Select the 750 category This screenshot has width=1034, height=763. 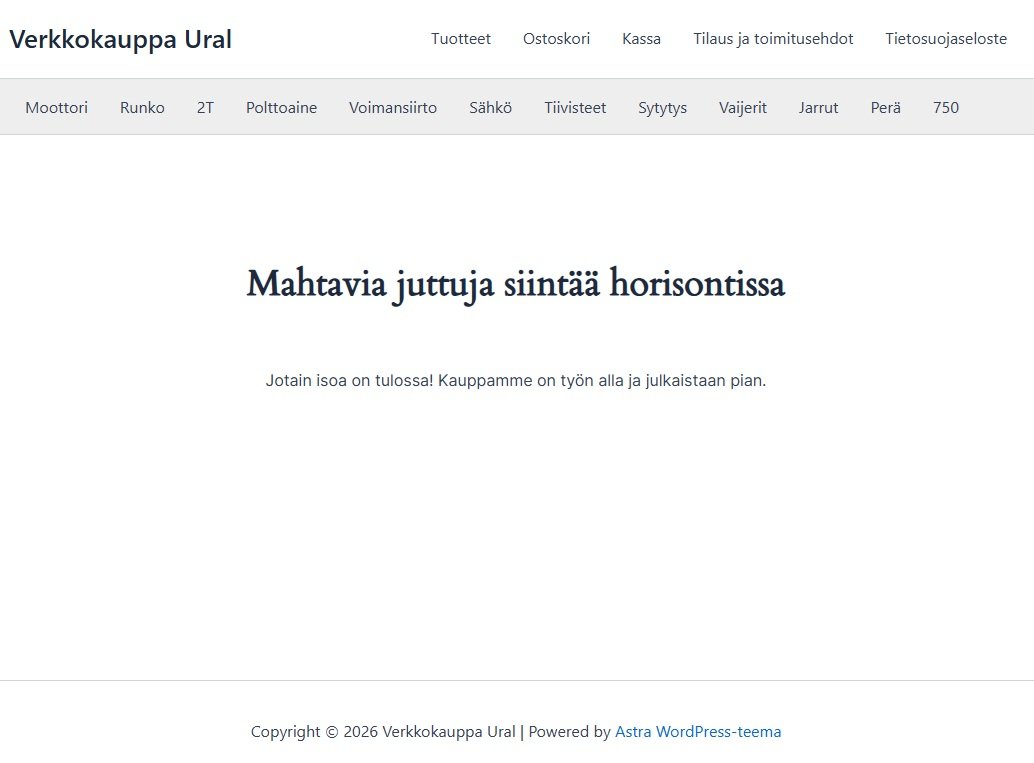pyautogui.click(x=945, y=107)
